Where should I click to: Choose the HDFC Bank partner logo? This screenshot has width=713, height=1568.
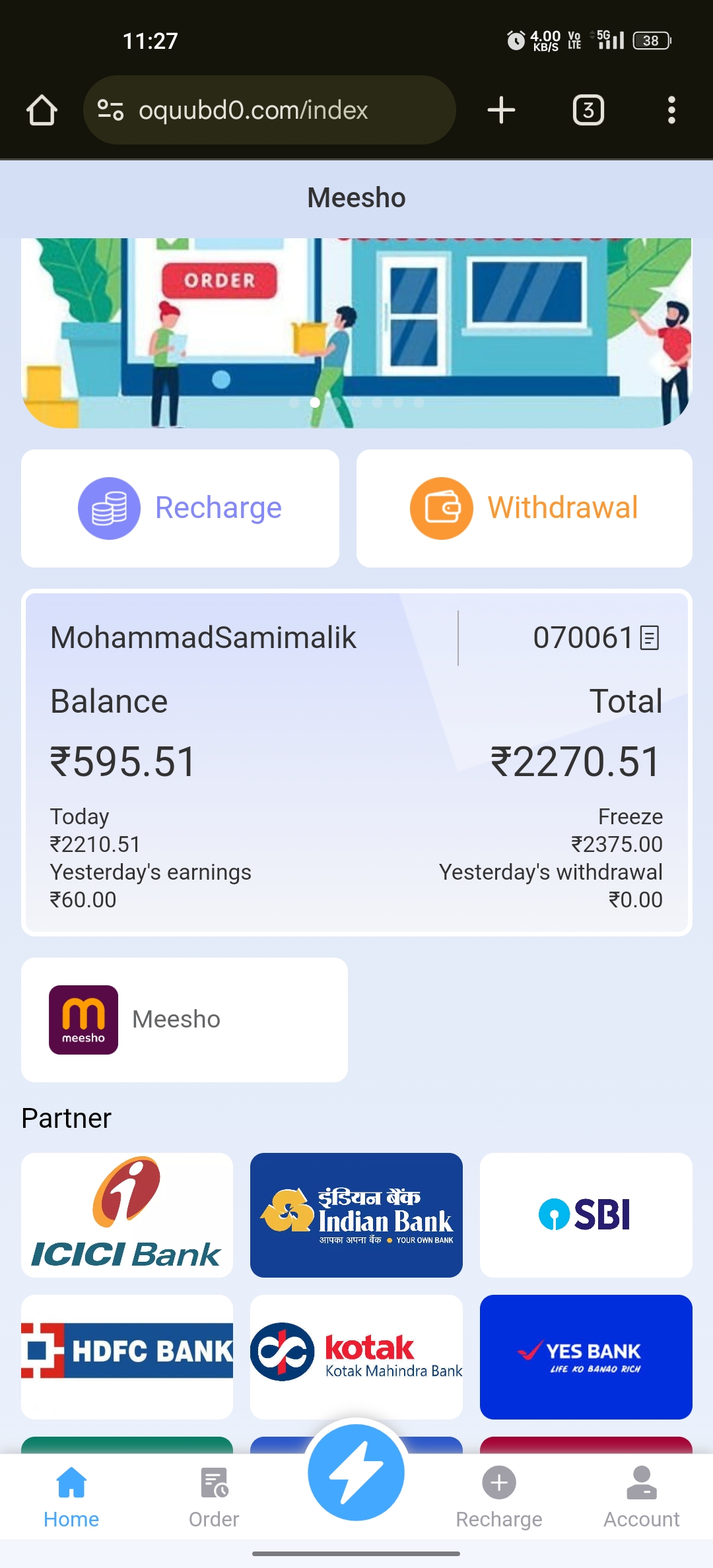pos(127,1356)
